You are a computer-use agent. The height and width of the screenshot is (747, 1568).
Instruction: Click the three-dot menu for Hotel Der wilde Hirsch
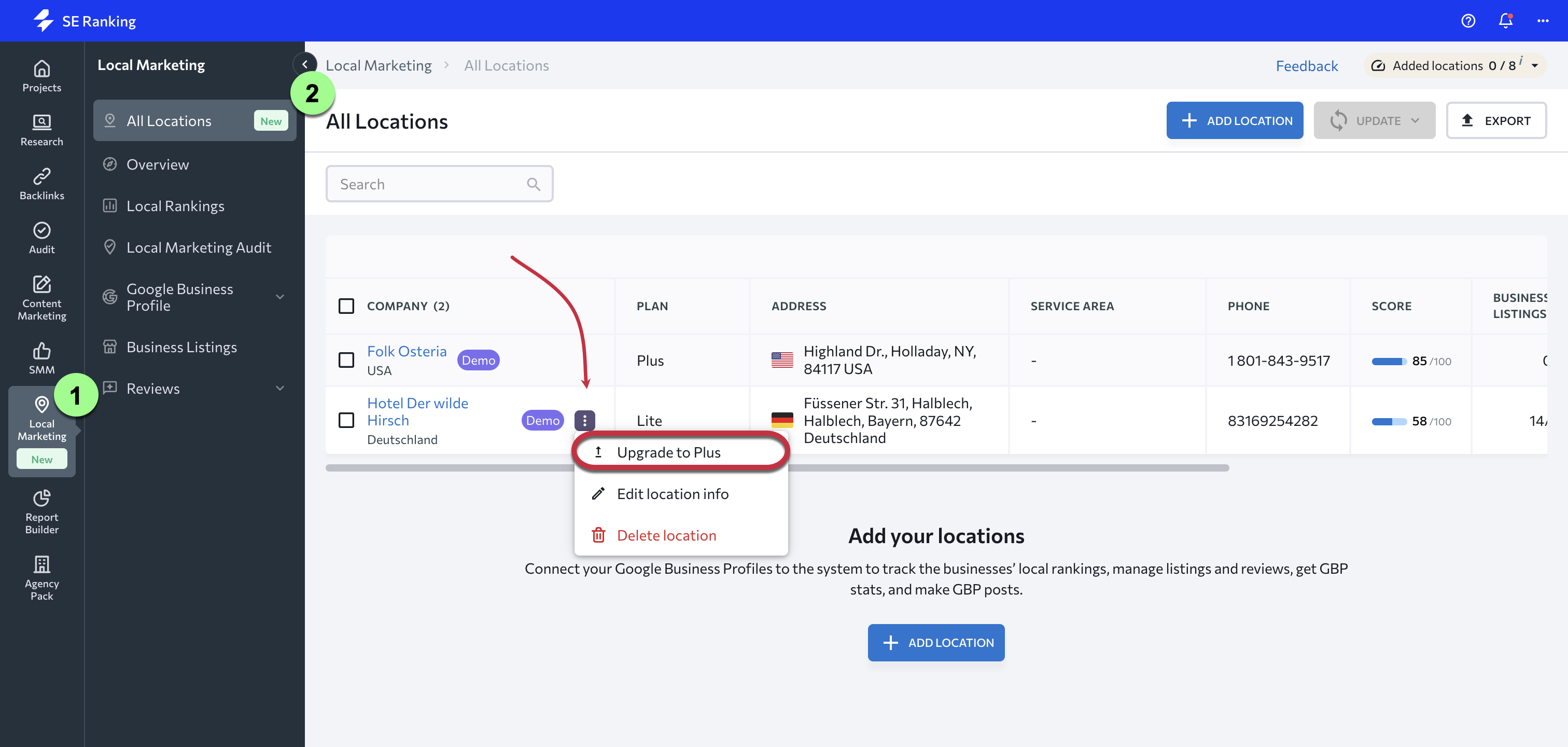click(584, 420)
